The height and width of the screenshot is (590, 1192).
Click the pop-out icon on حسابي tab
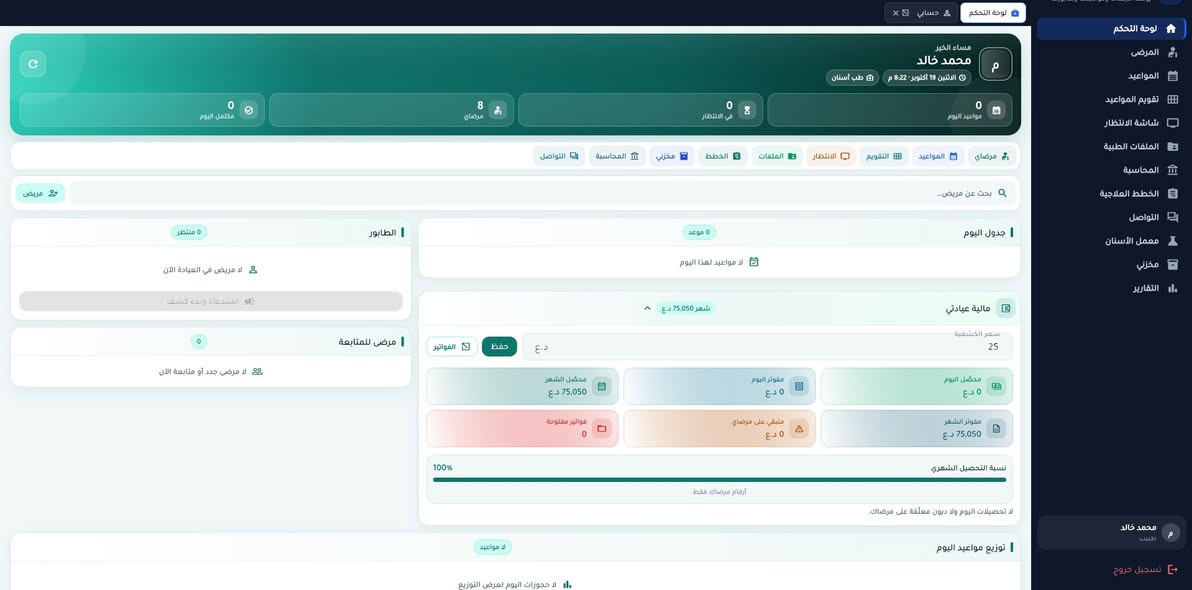(x=905, y=13)
